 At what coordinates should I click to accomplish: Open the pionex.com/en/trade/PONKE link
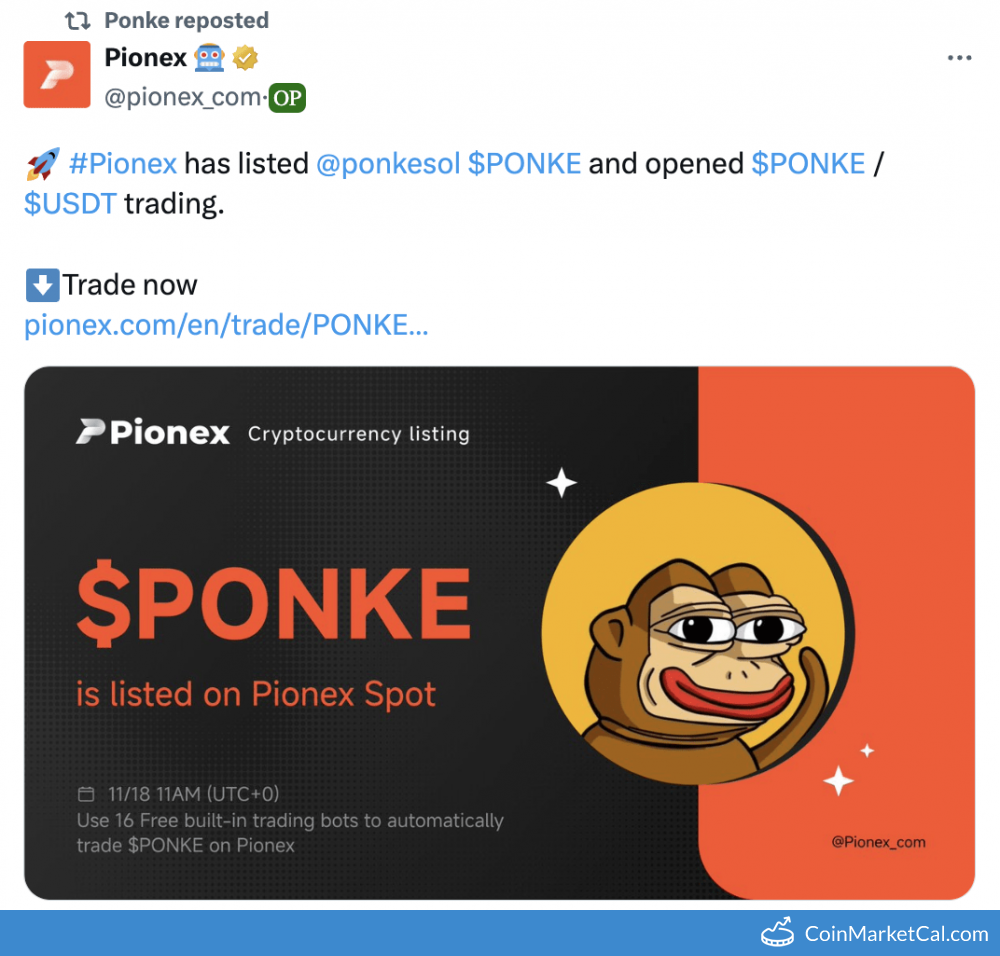[226, 325]
